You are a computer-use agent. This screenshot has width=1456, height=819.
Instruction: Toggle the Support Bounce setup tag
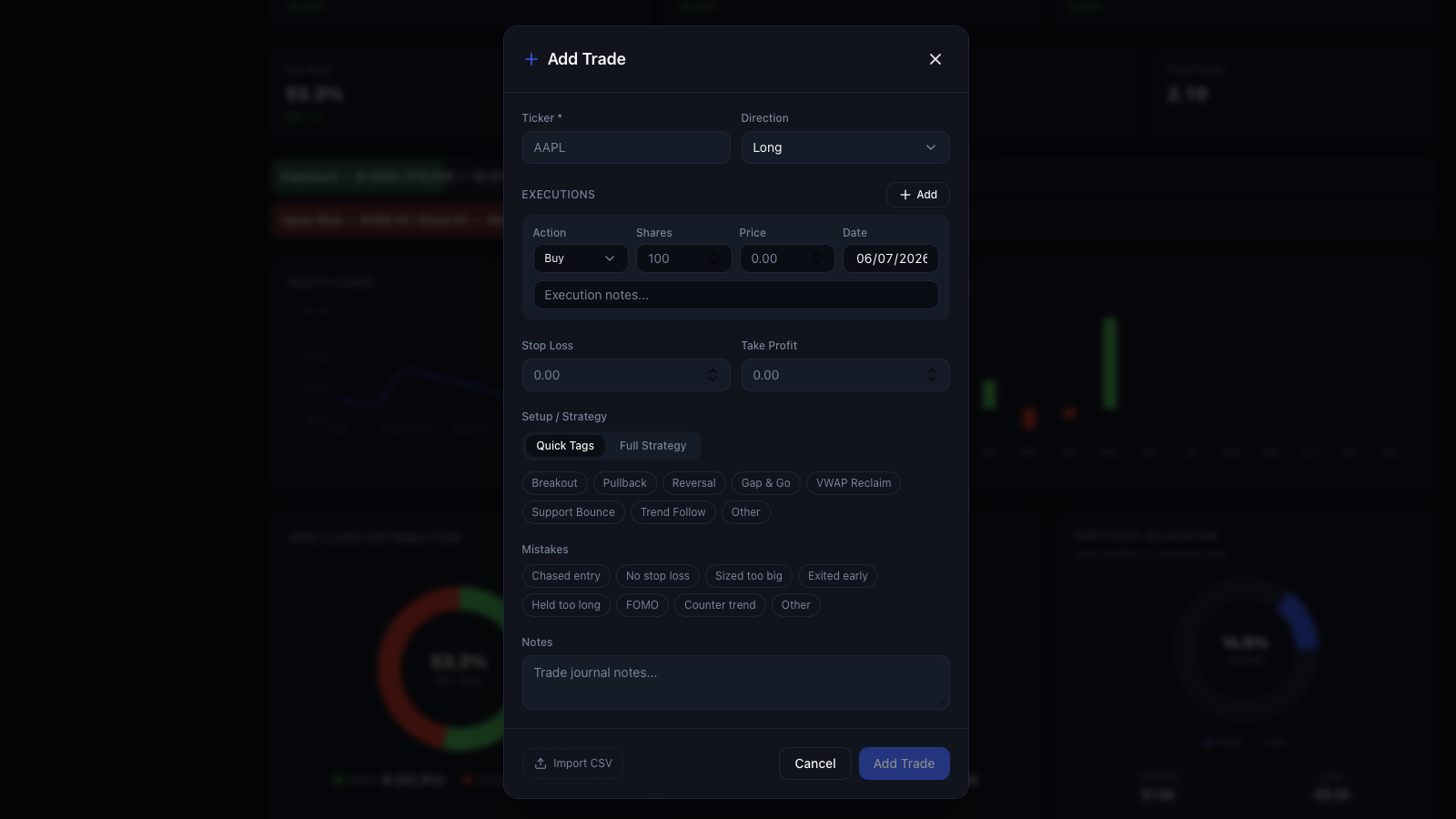pyautogui.click(x=573, y=512)
